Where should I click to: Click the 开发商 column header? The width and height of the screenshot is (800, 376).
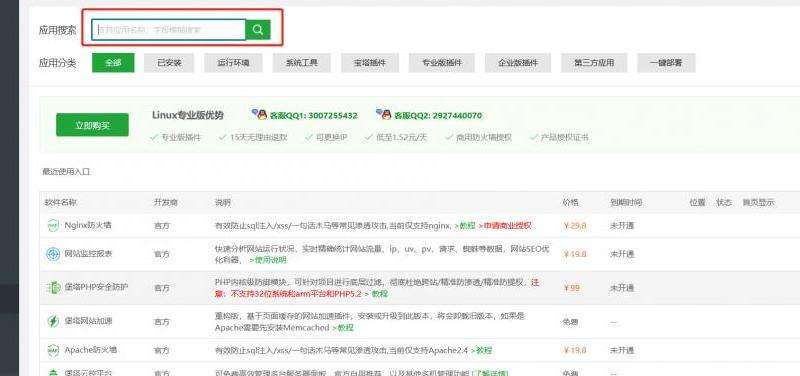[x=166, y=203]
